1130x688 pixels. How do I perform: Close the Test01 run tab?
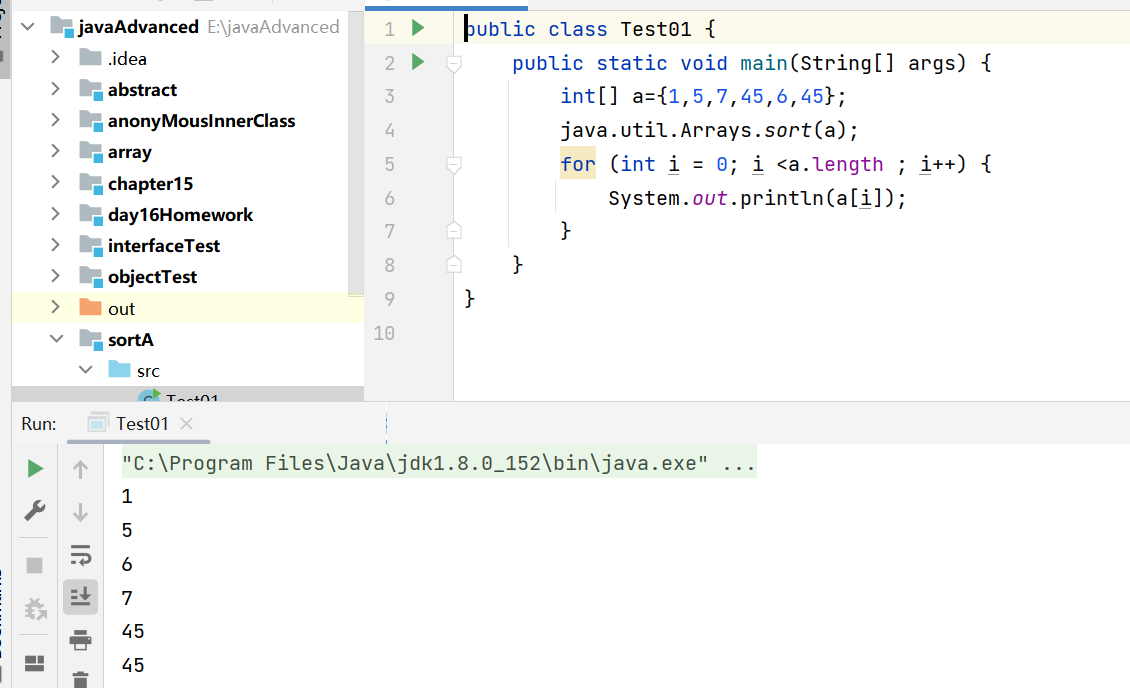[x=186, y=424]
